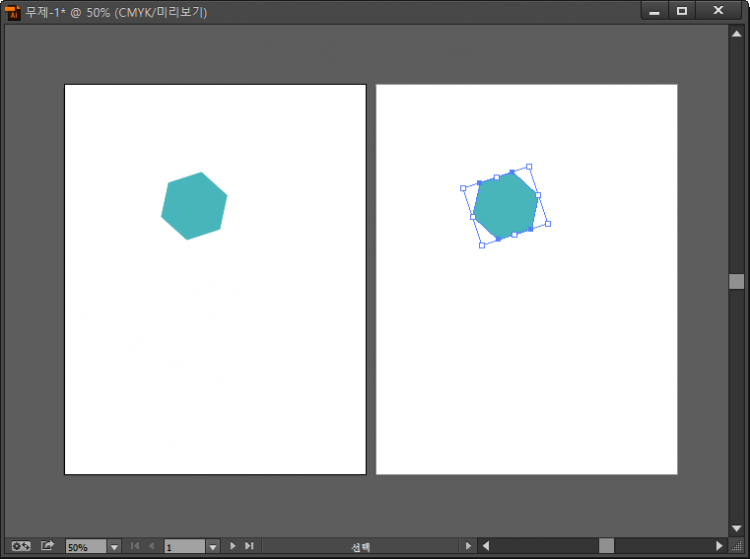The width and height of the screenshot is (750, 559).
Task: Click the scroll down arrow
Action: click(x=736, y=528)
